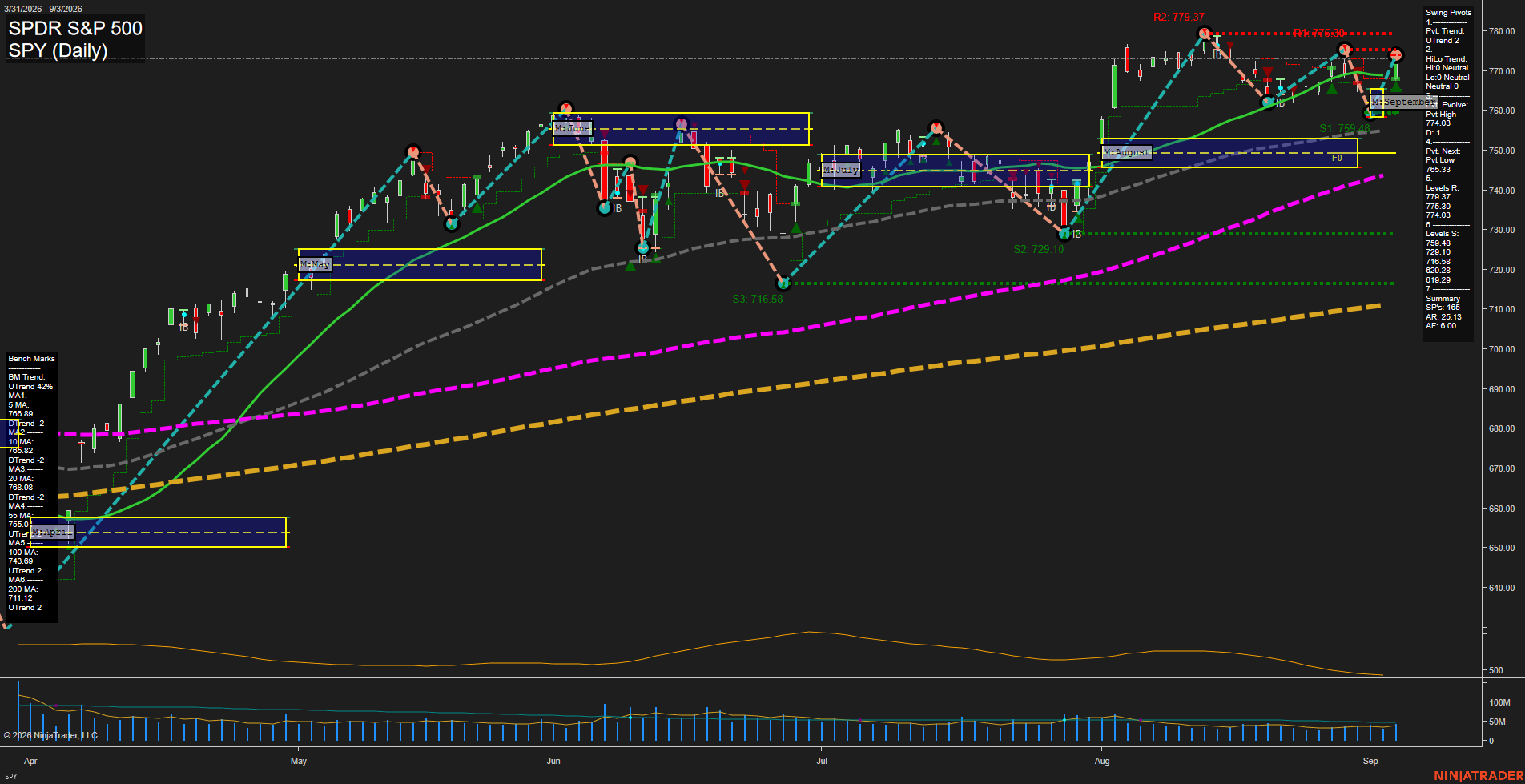Click the swing high pivot marker at R2
1525x784 pixels.
[1204, 34]
